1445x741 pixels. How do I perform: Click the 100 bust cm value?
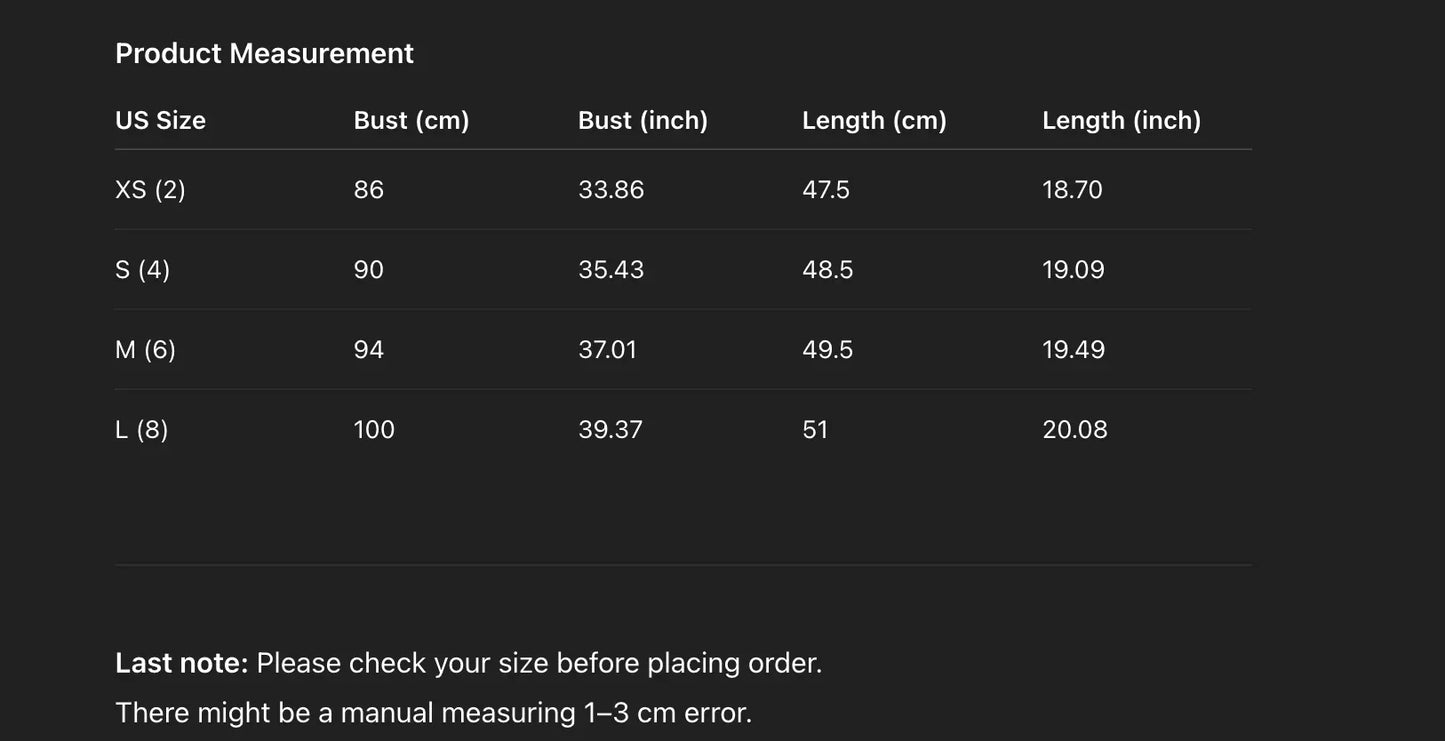coord(374,429)
